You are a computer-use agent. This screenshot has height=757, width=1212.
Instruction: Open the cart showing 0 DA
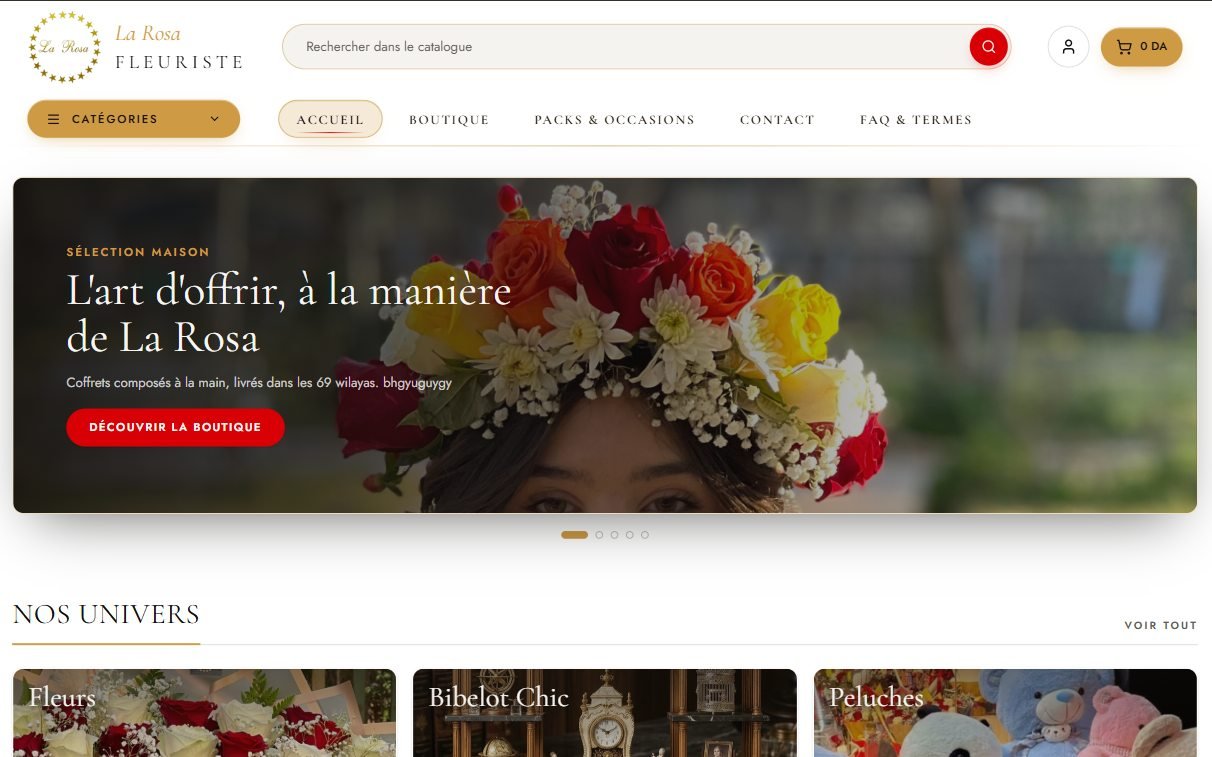[x=1141, y=47]
